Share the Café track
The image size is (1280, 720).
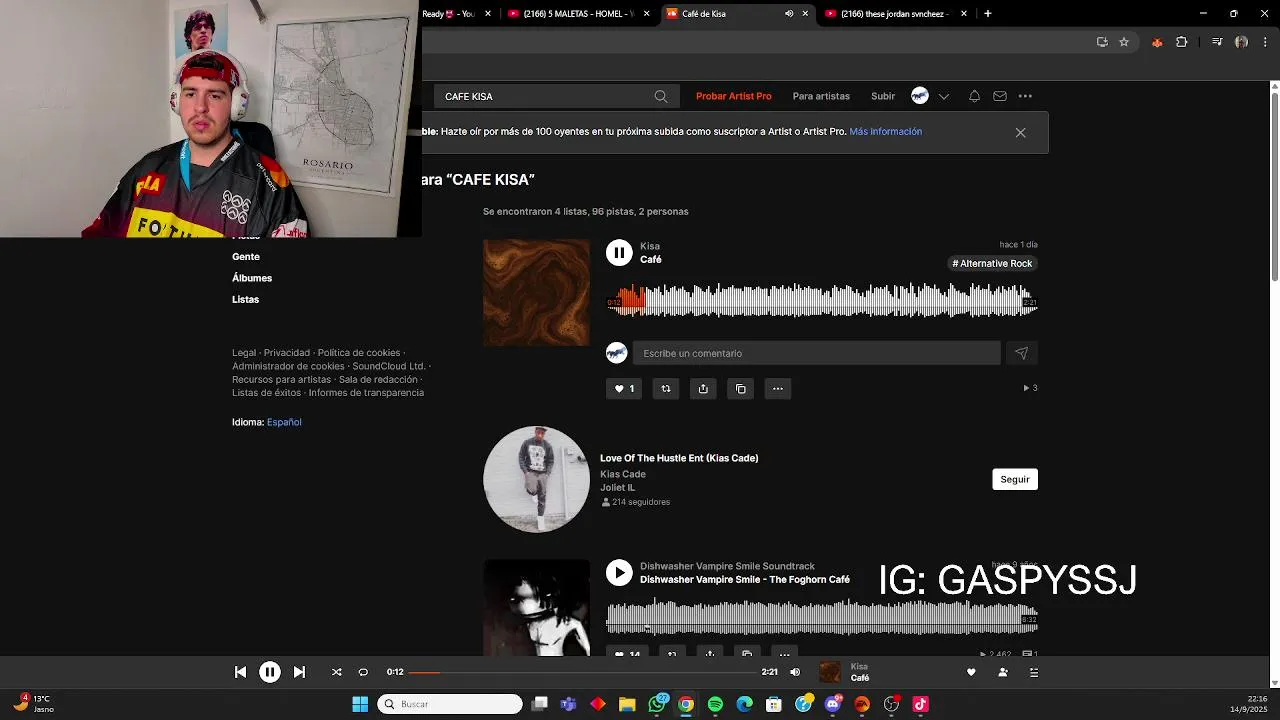coord(703,389)
